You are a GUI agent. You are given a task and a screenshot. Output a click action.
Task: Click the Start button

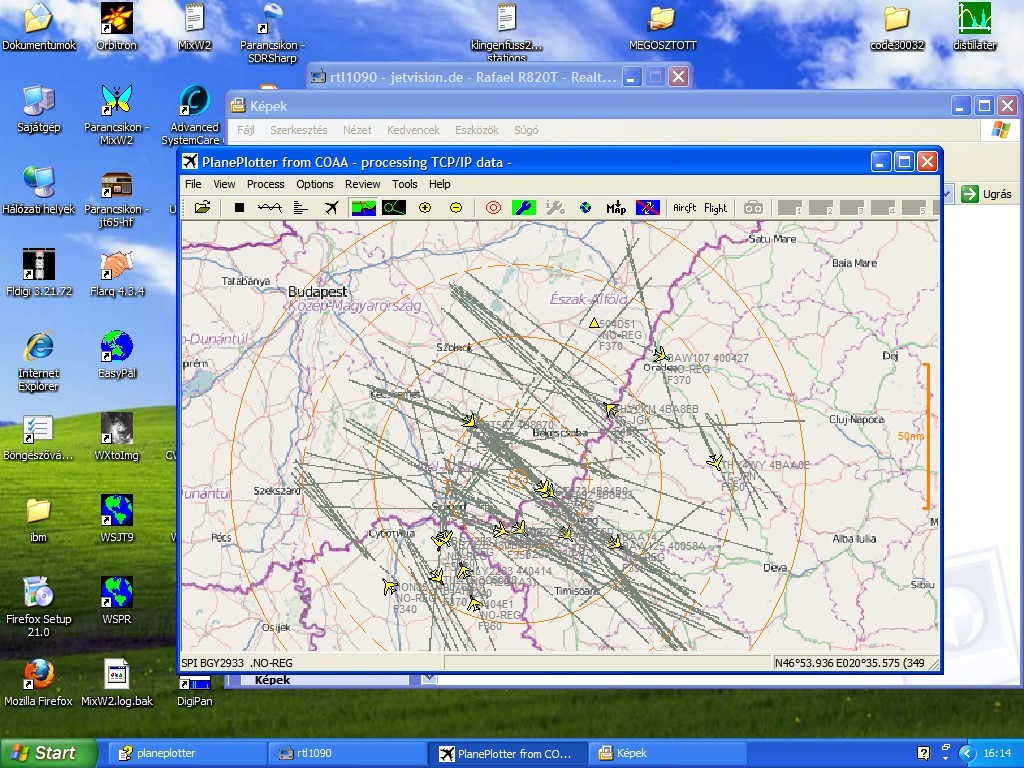coord(48,753)
